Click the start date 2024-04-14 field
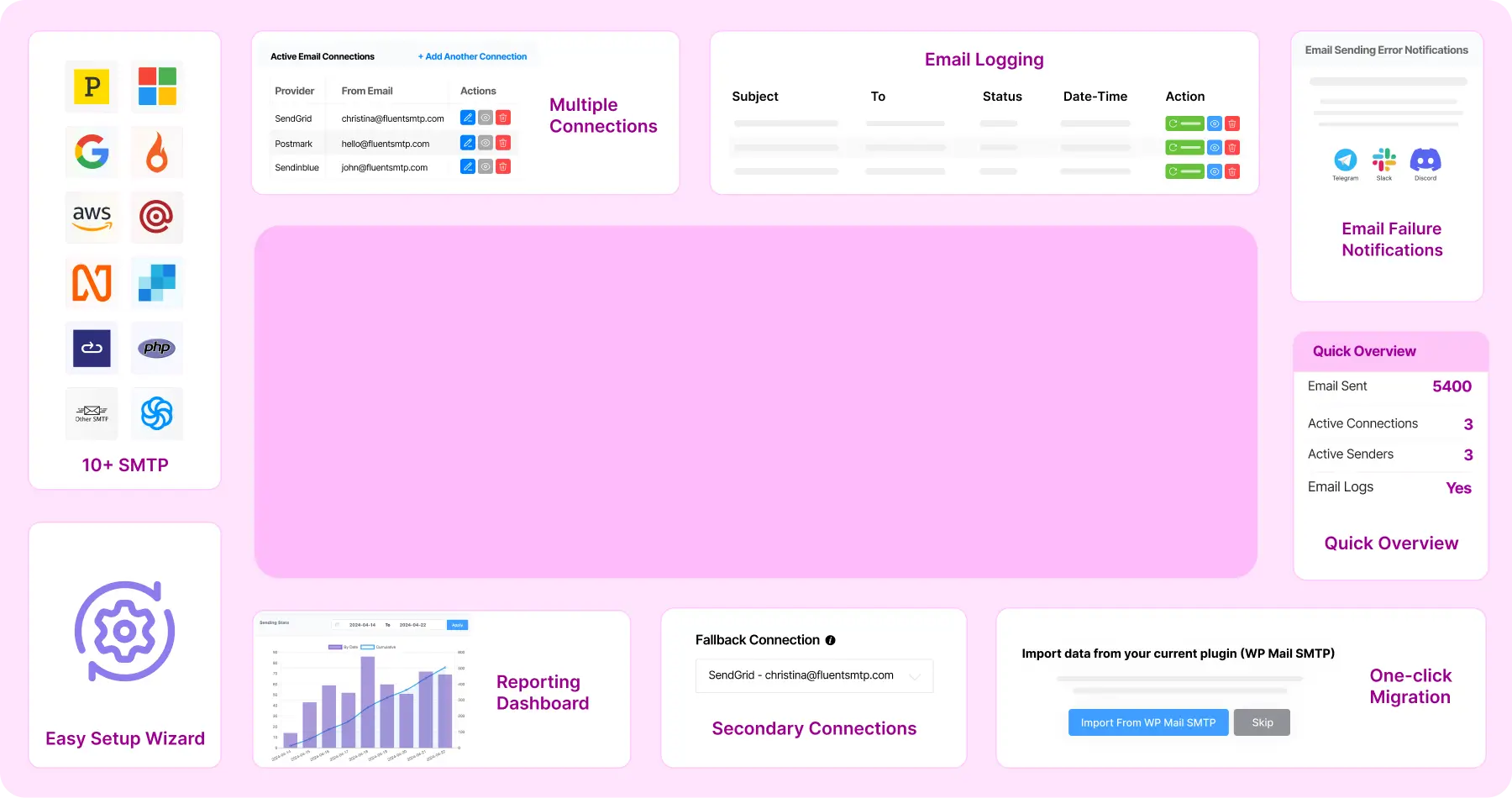 coord(362,625)
